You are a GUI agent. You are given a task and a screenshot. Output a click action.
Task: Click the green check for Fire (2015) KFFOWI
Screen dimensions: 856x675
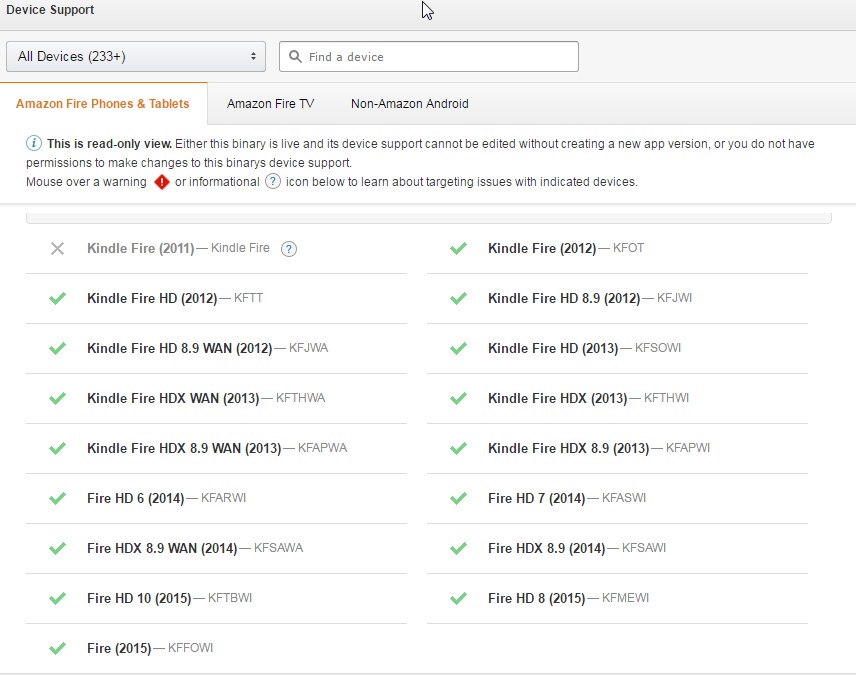point(57,648)
